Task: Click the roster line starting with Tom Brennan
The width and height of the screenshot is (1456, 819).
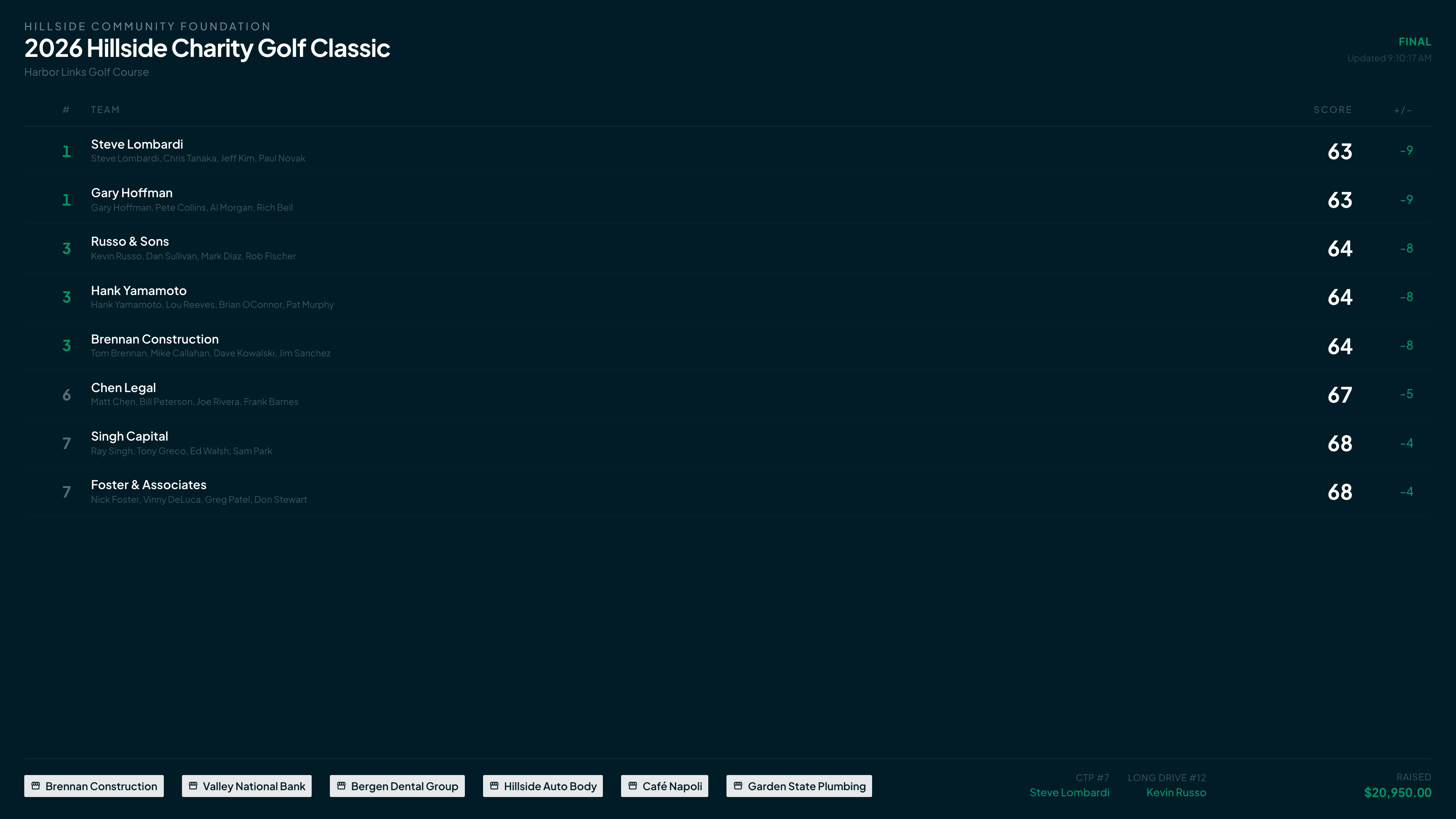Action: point(211,353)
